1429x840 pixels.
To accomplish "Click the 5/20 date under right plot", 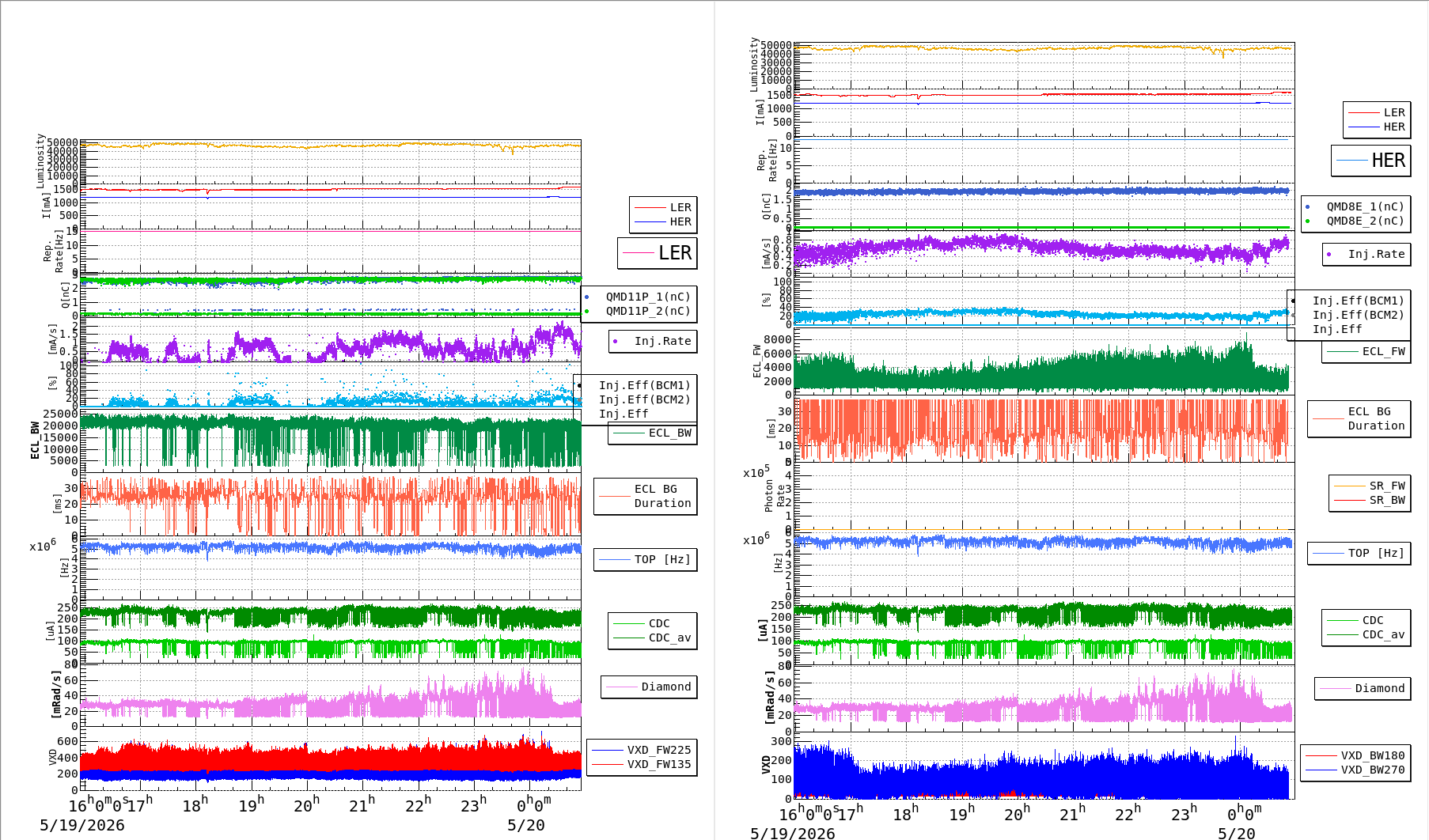I will [x=1236, y=833].
